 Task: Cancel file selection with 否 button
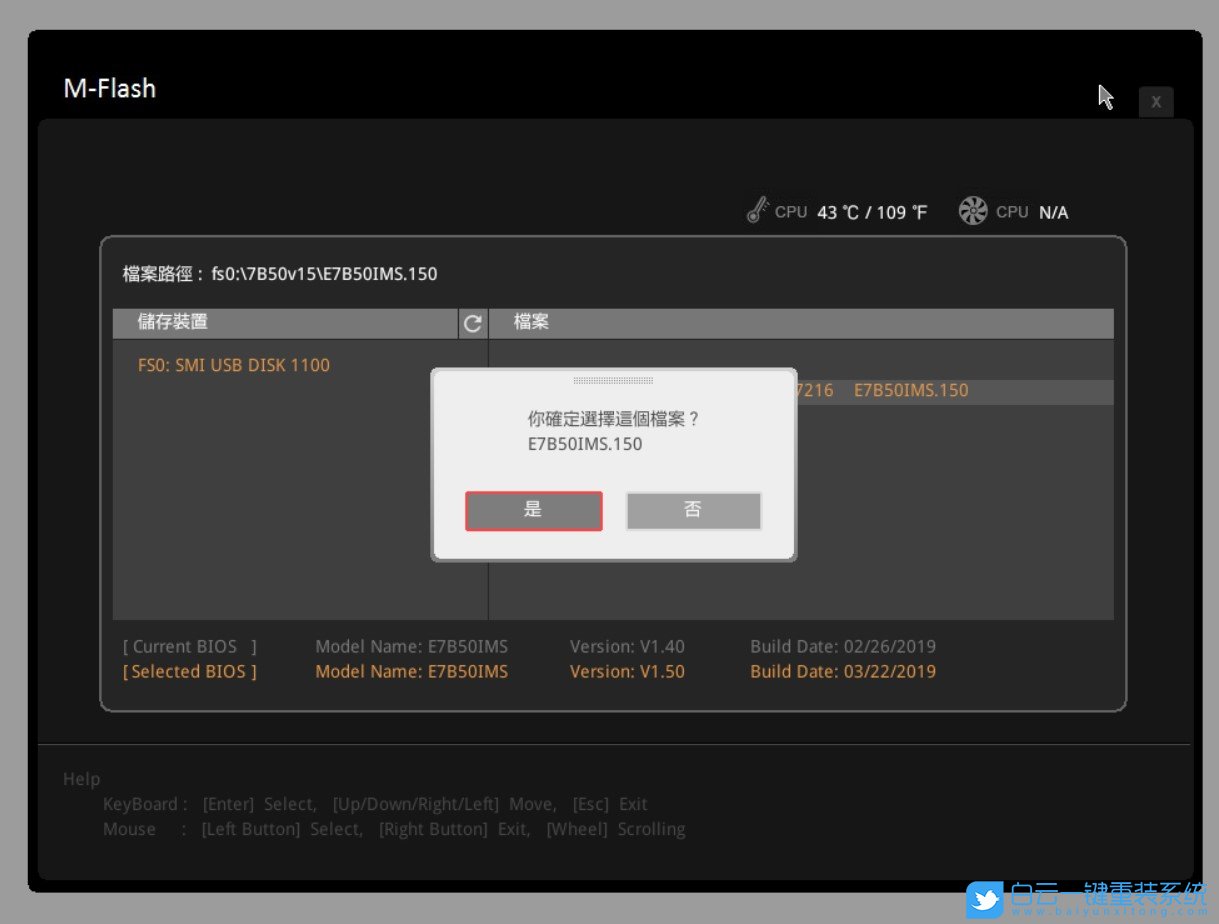click(x=693, y=510)
